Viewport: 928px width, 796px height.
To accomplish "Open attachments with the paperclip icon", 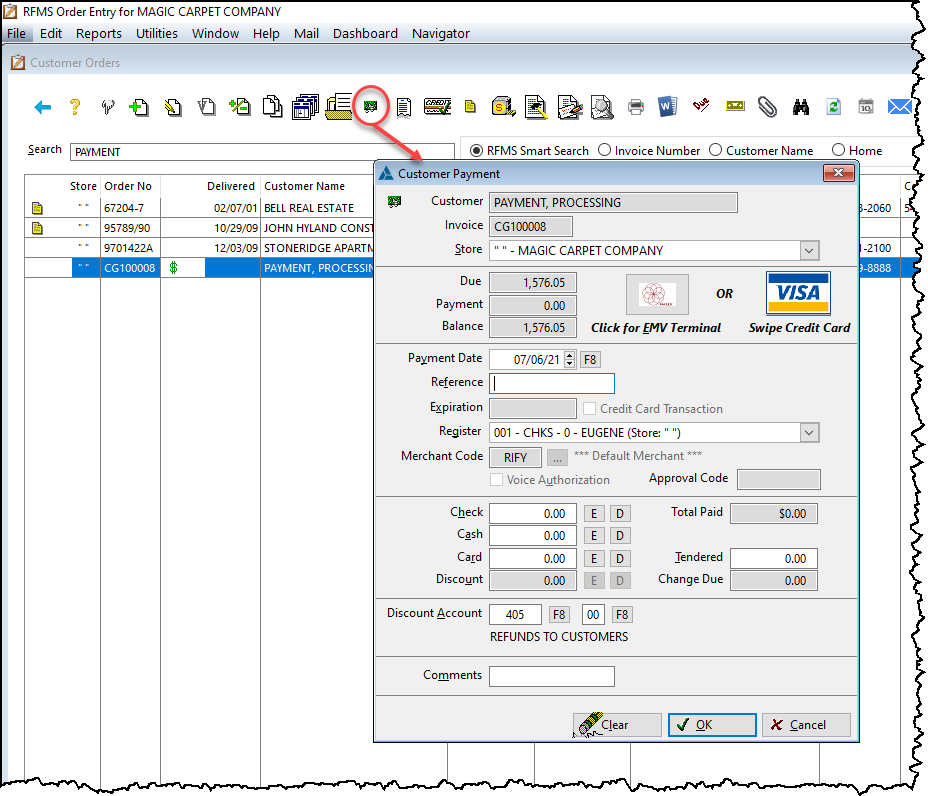I will (x=767, y=107).
